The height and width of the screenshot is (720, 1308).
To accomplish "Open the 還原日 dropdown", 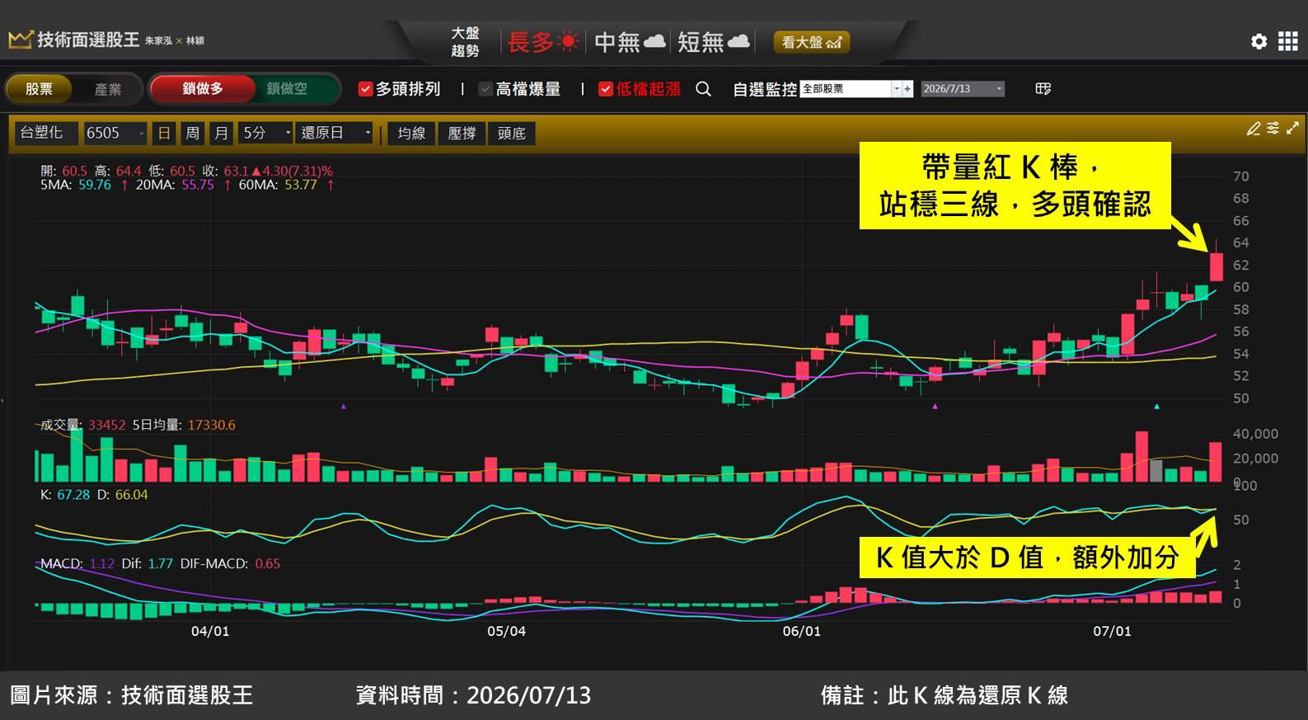I will [335, 133].
